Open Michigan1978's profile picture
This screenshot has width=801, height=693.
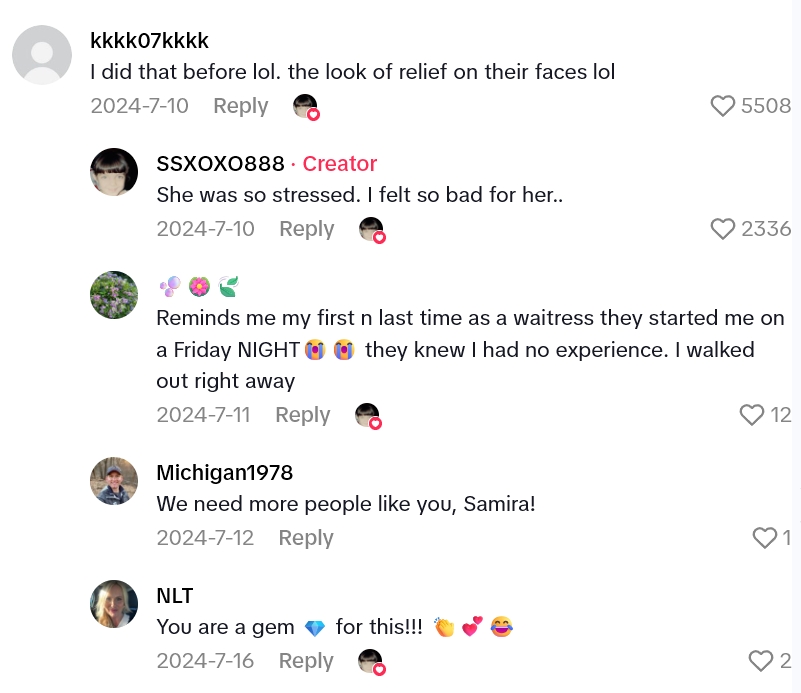114,481
